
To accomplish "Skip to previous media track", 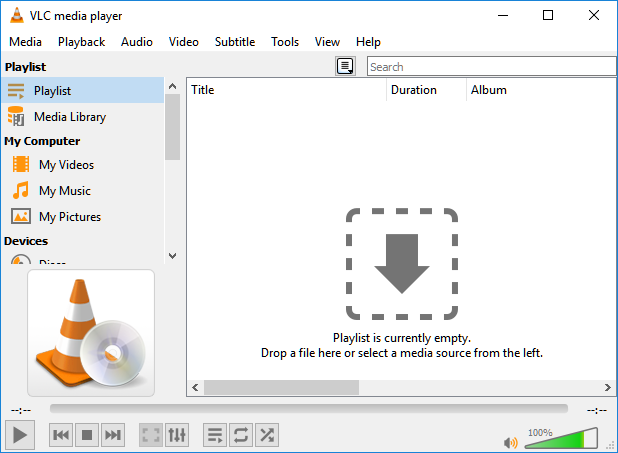I will [61, 435].
